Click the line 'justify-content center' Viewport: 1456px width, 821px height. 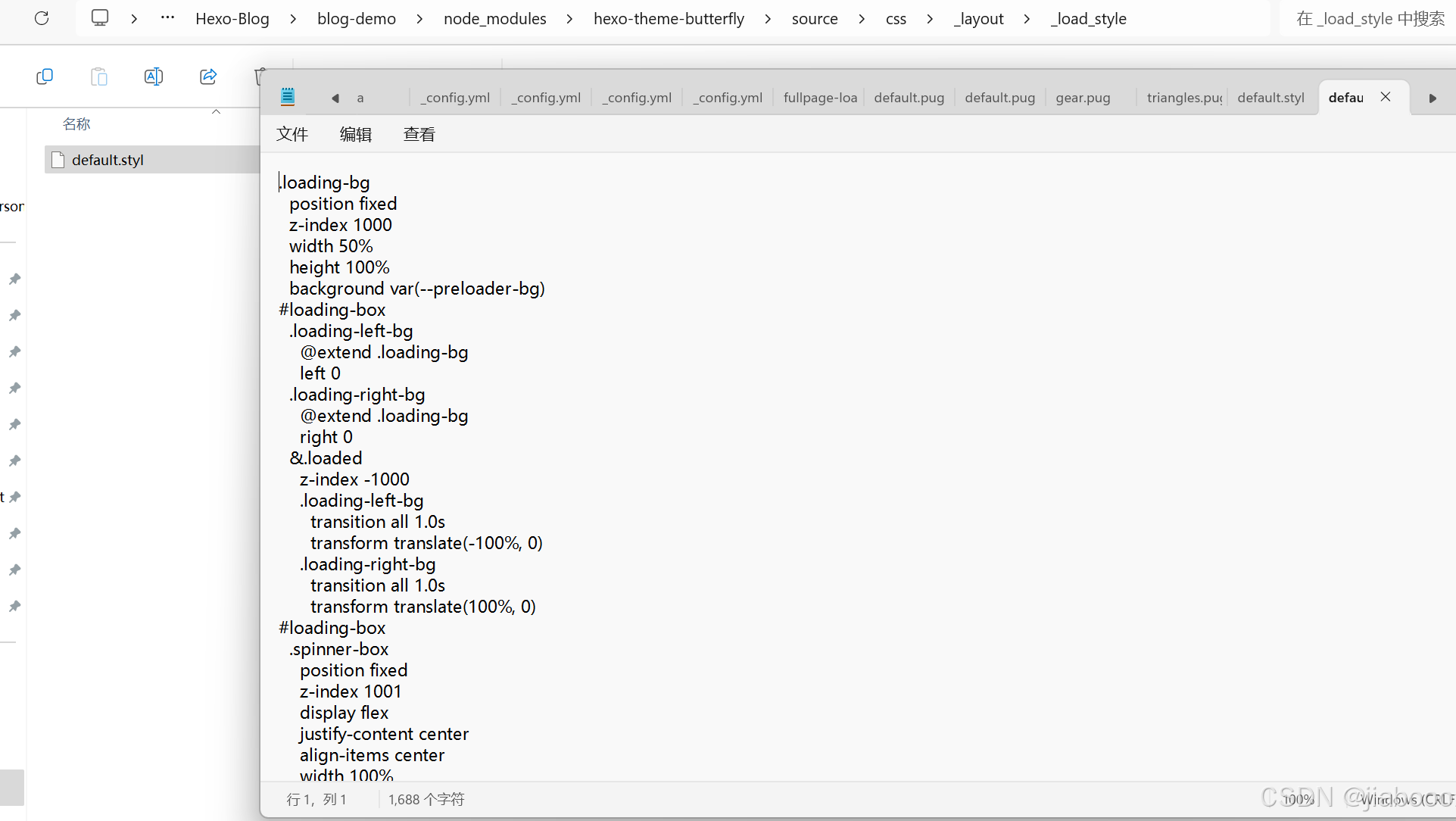coord(384,734)
